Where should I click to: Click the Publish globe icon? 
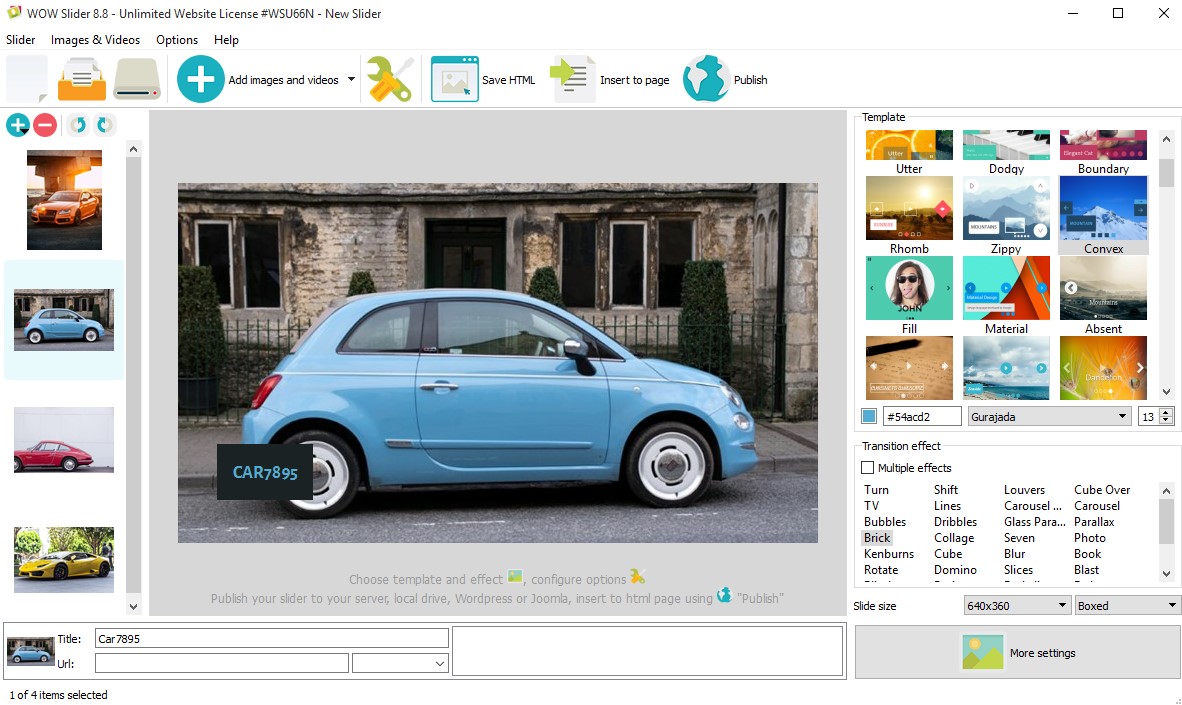click(706, 79)
